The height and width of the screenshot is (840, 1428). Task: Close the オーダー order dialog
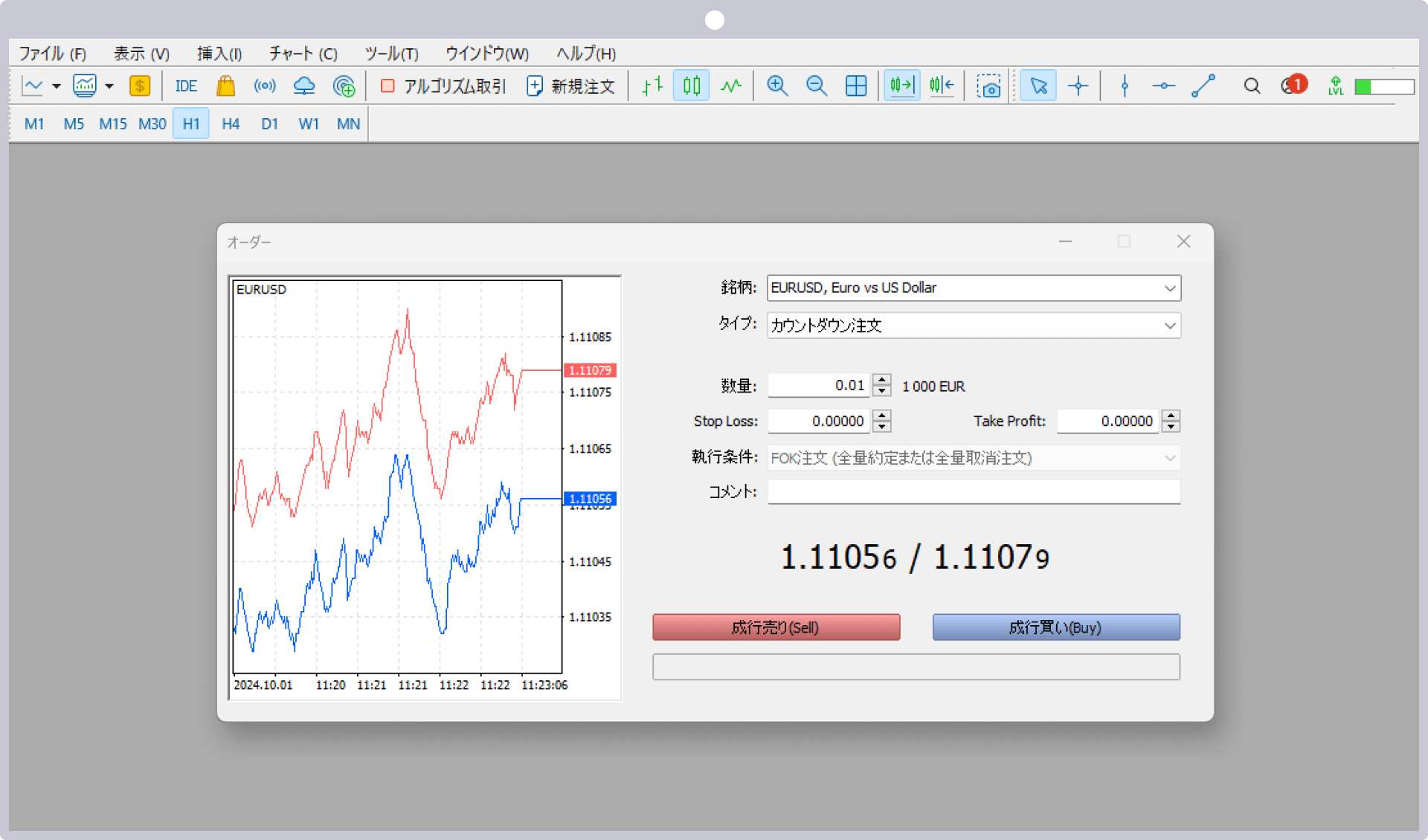click(1183, 242)
